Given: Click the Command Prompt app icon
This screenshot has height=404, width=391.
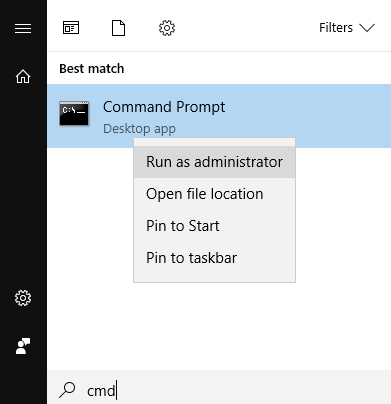Looking at the screenshot, I should pos(74,113).
